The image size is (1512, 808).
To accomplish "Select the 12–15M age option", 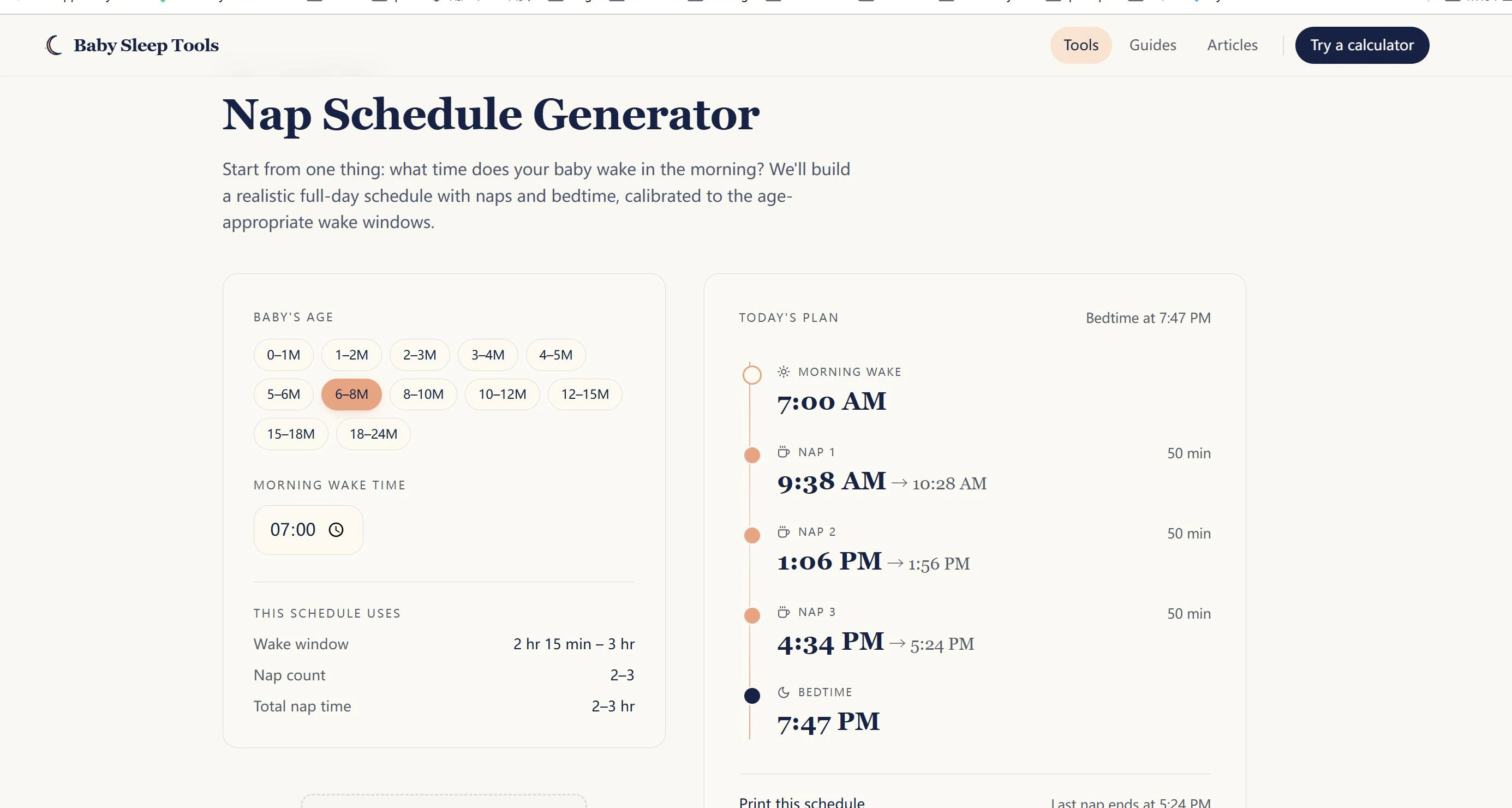I will [585, 394].
